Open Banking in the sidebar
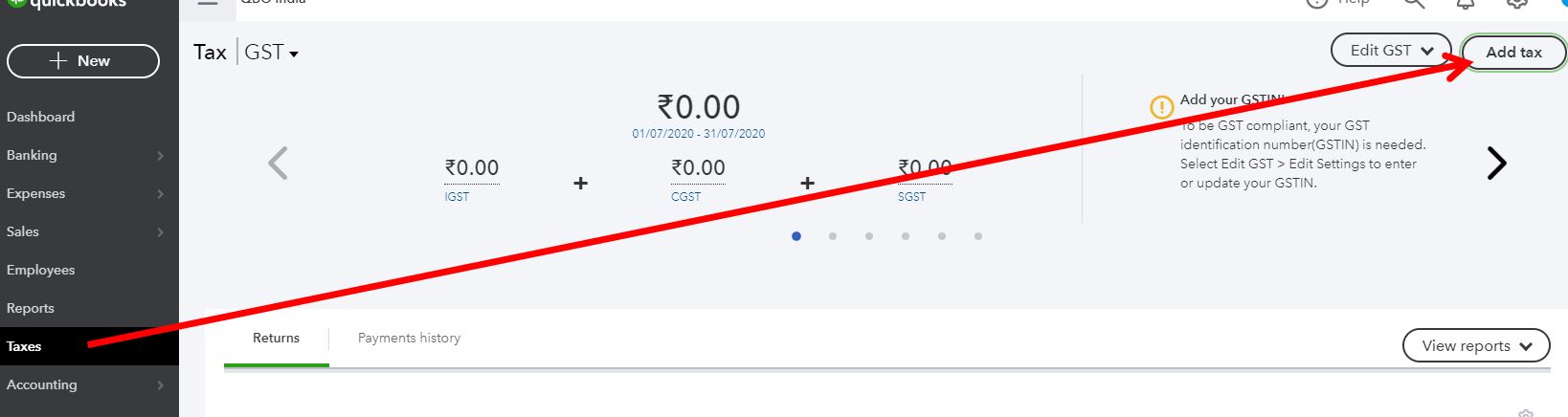 click(x=32, y=155)
